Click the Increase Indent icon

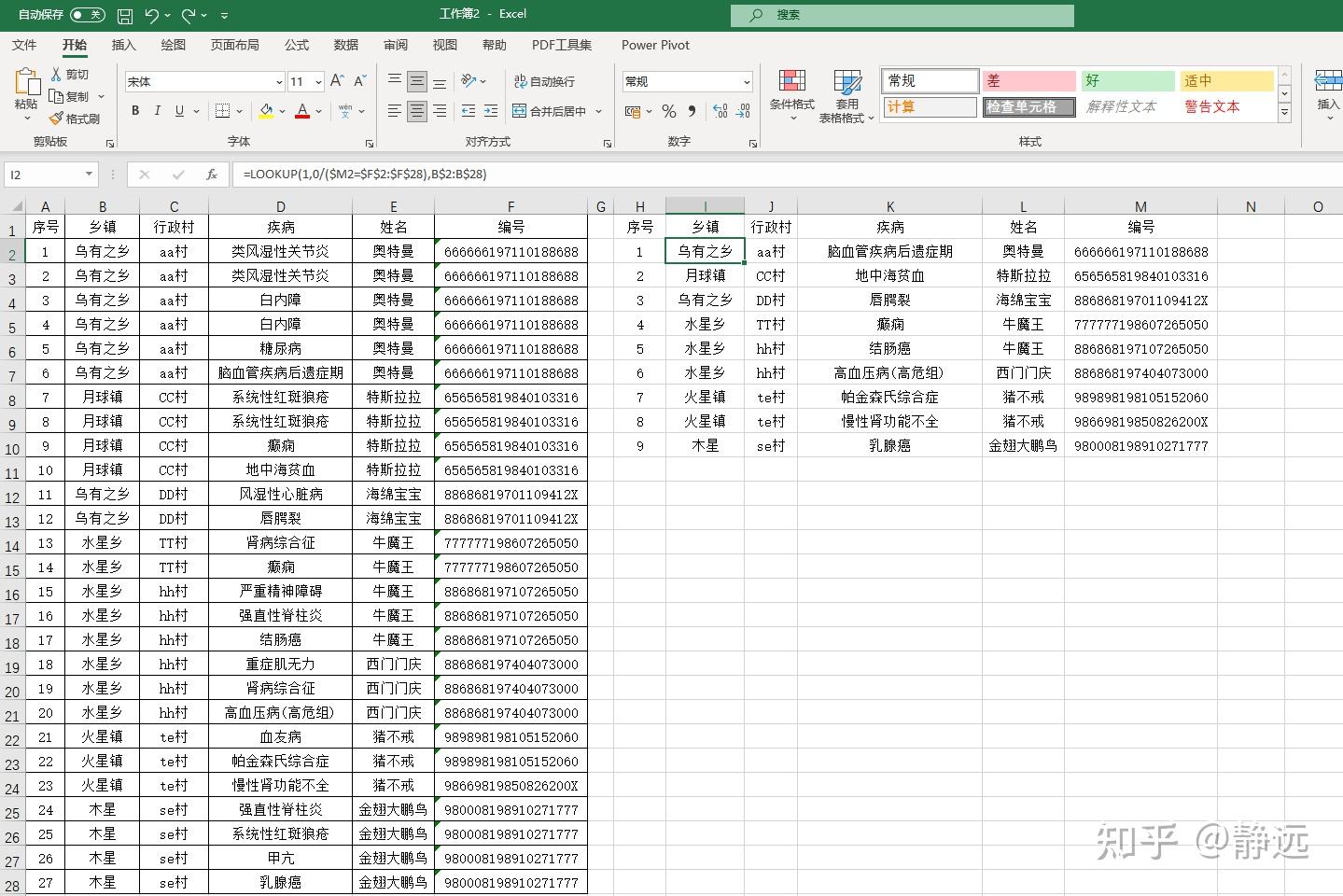(491, 111)
